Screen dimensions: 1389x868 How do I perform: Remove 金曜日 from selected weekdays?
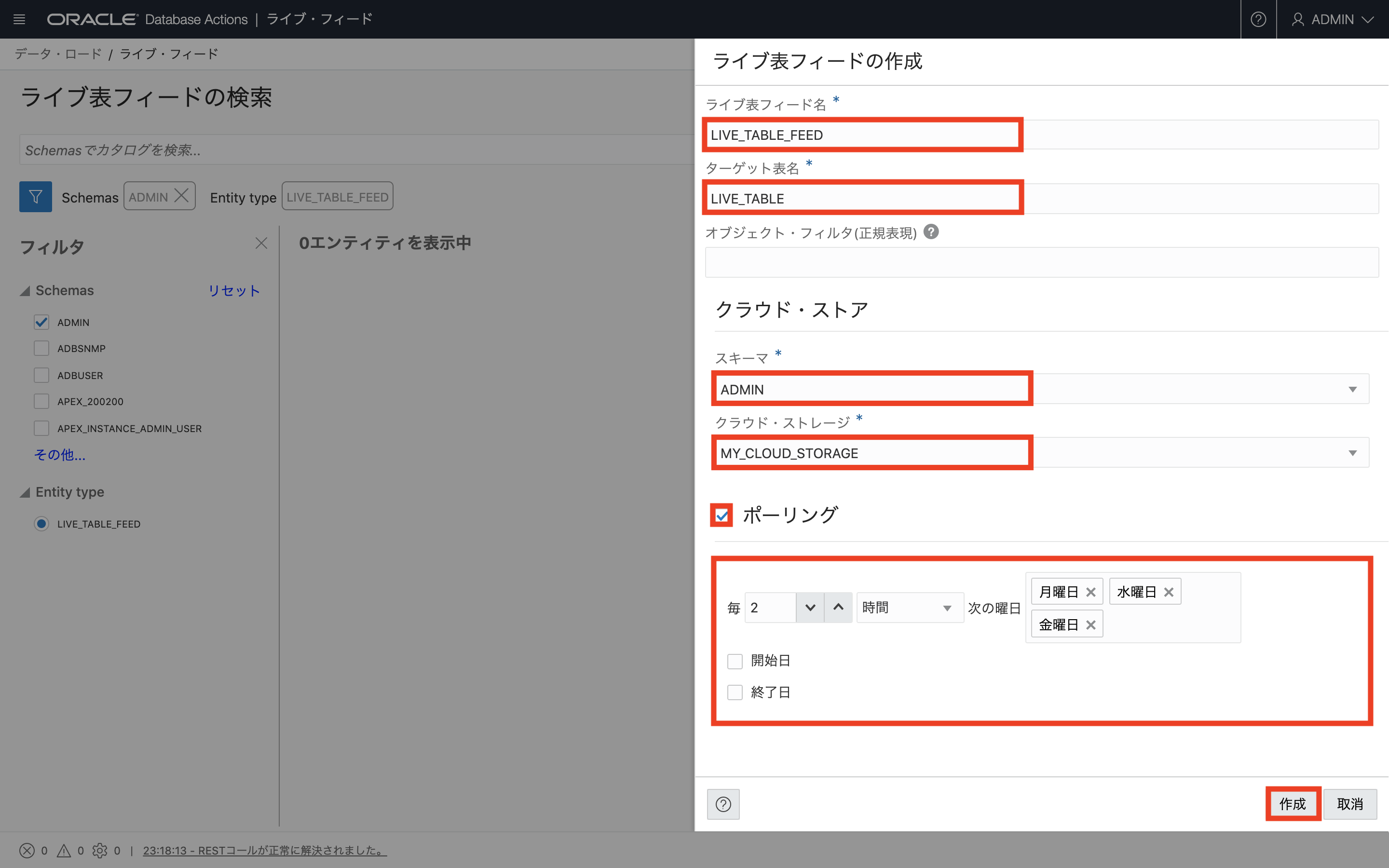[x=1090, y=624]
